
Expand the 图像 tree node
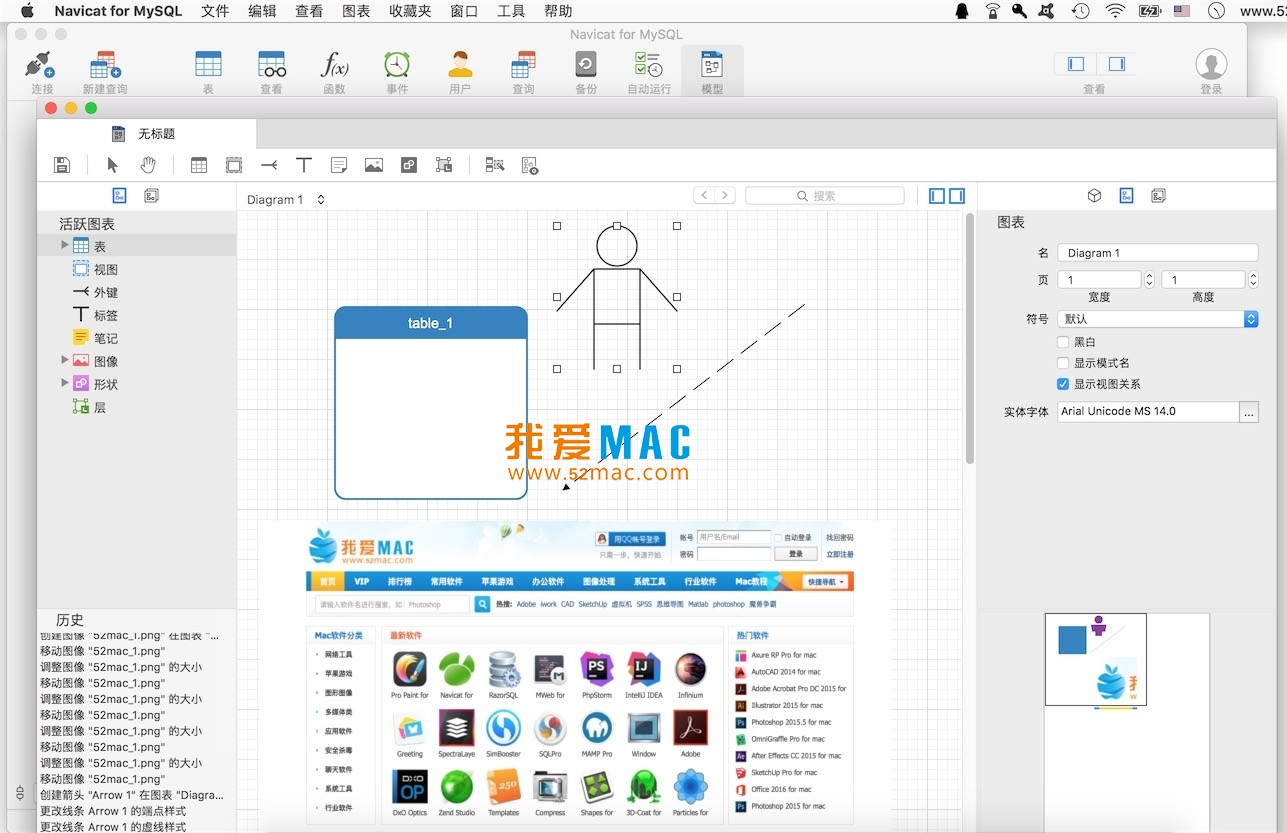(x=65, y=360)
